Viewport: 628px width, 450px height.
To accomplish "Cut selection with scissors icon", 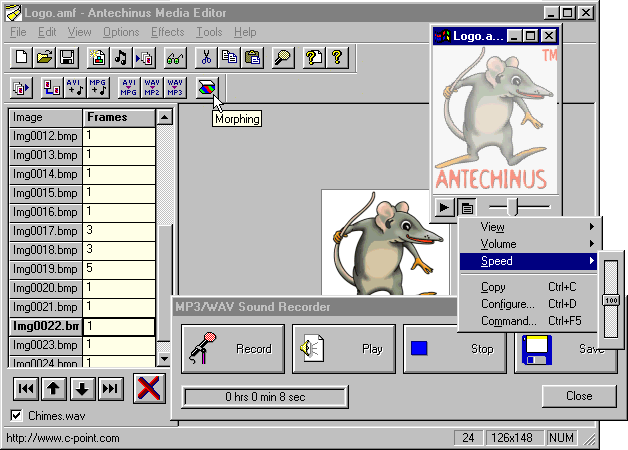I will [206, 57].
